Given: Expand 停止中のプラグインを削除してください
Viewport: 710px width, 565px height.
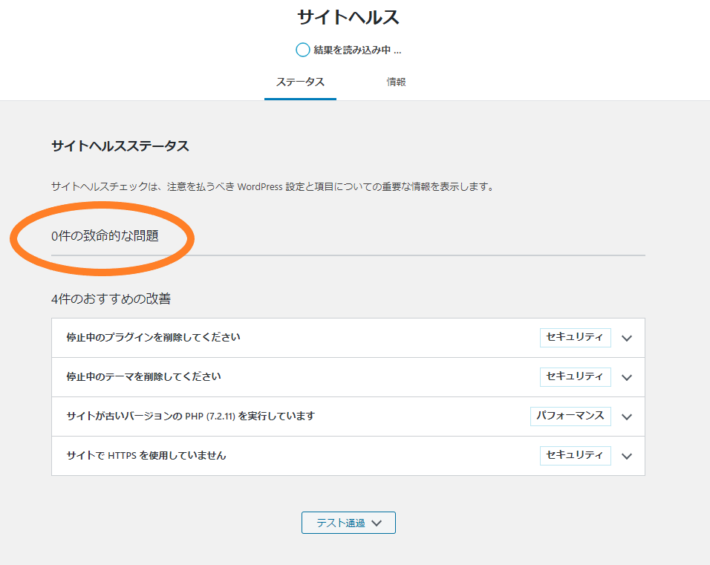Looking at the screenshot, I should click(x=153, y=338).
